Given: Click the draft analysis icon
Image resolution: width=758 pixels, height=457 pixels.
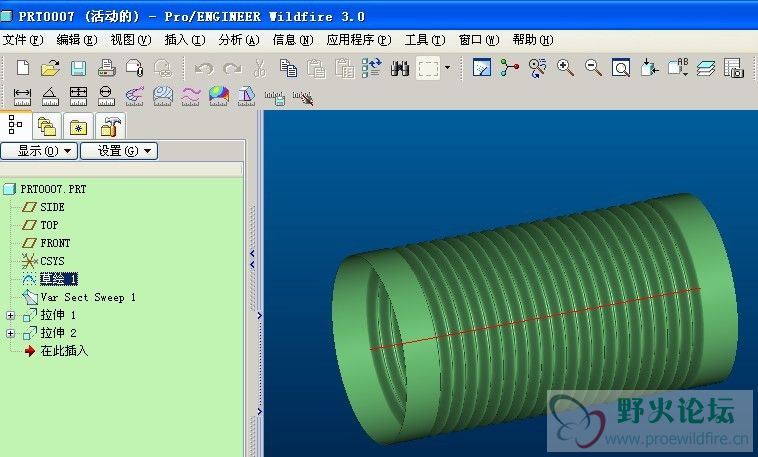Looking at the screenshot, I should 247,96.
